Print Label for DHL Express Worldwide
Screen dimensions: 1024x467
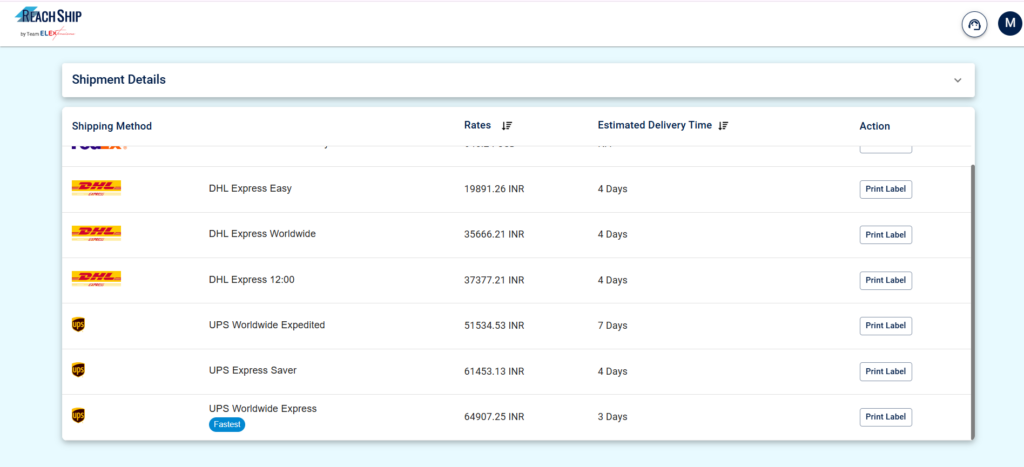point(886,234)
